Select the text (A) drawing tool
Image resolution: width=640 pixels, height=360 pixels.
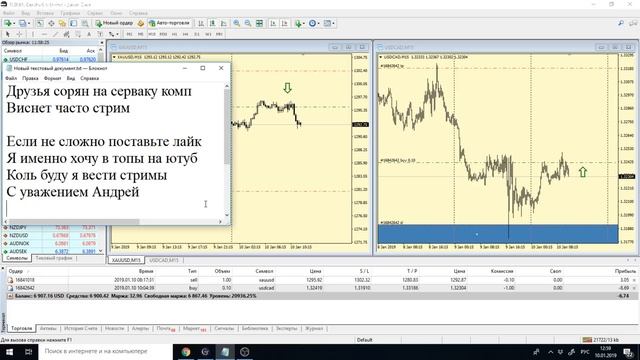(x=89, y=34)
